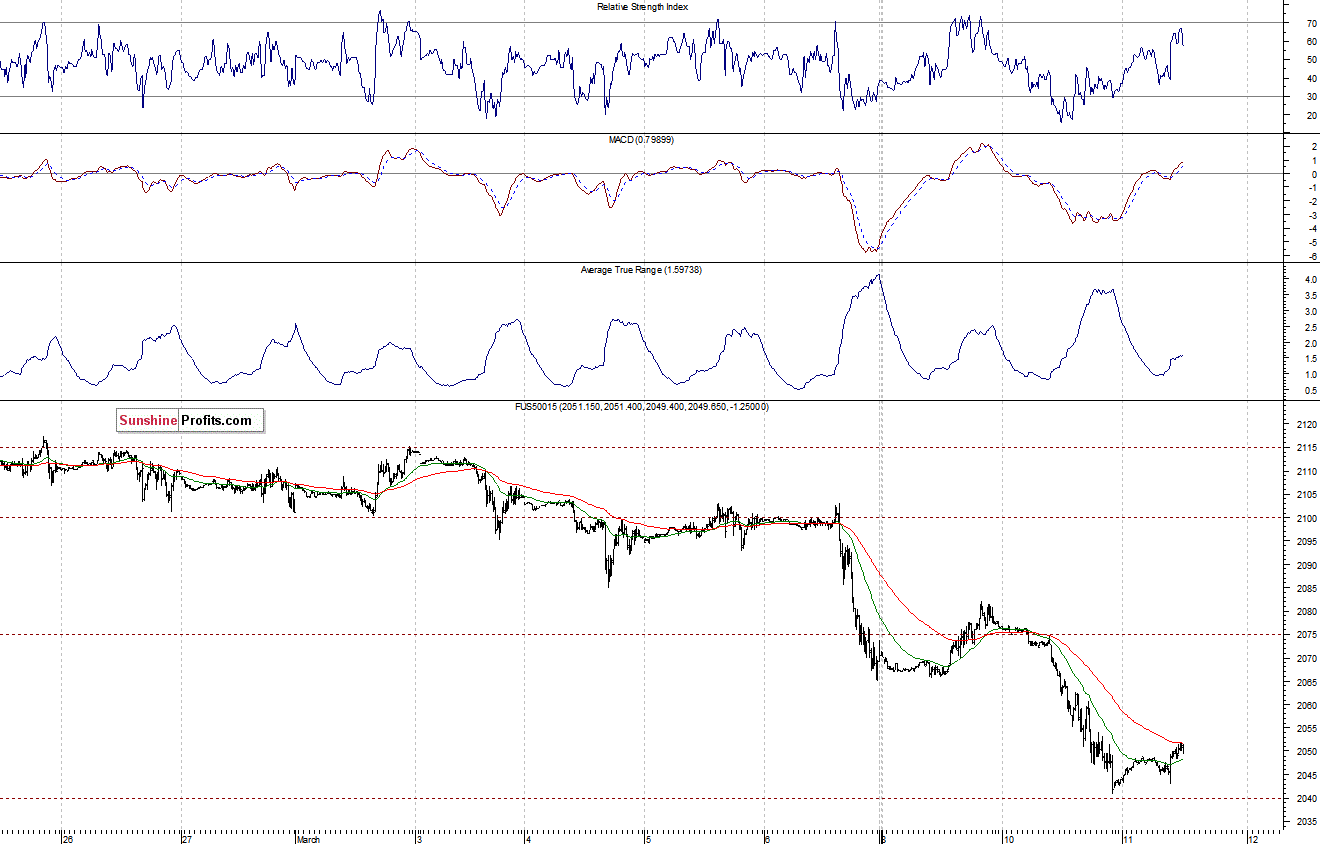Click the date axis label 11

pyautogui.click(x=1128, y=839)
